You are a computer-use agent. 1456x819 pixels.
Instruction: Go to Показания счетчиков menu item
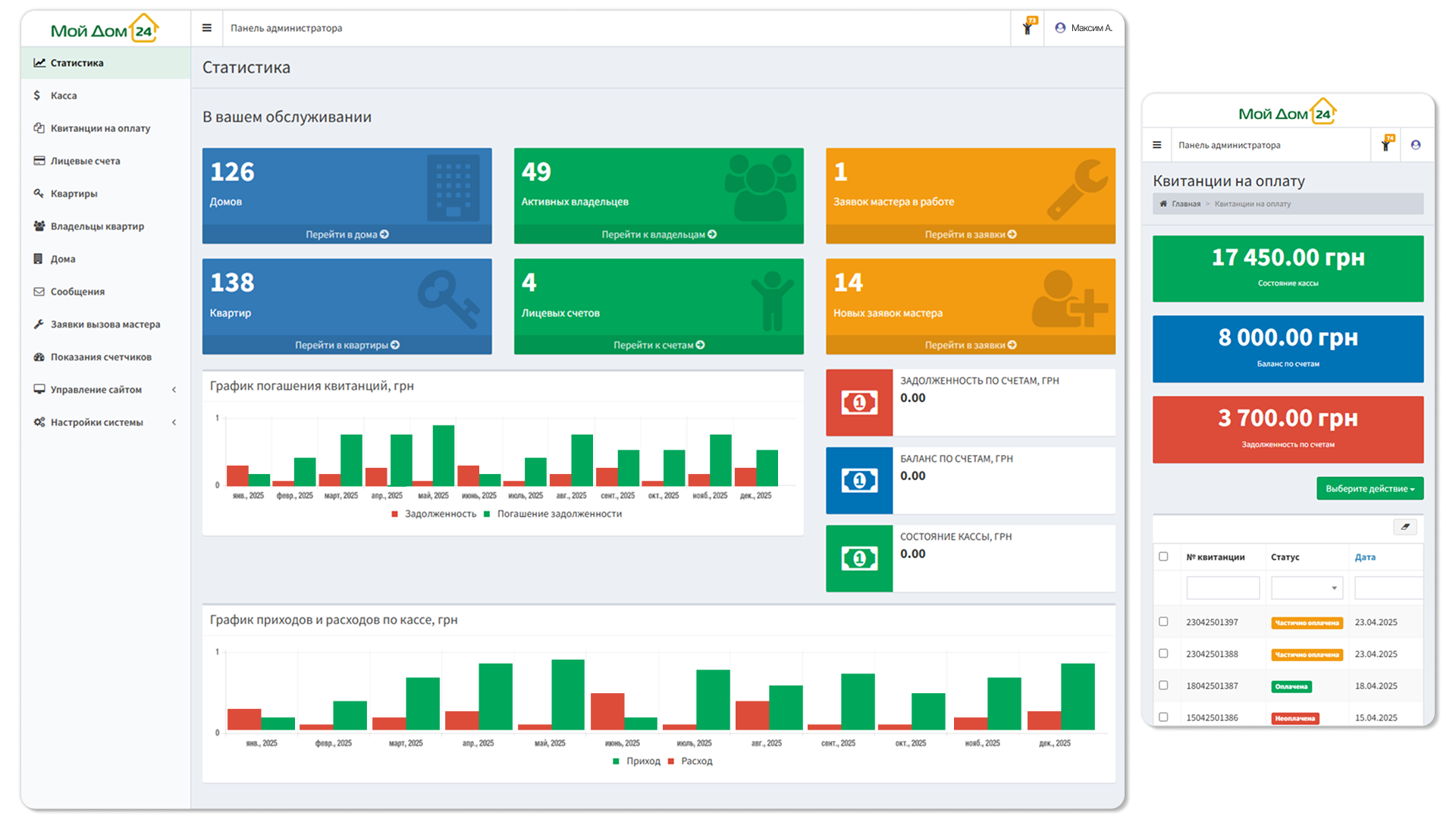(101, 357)
